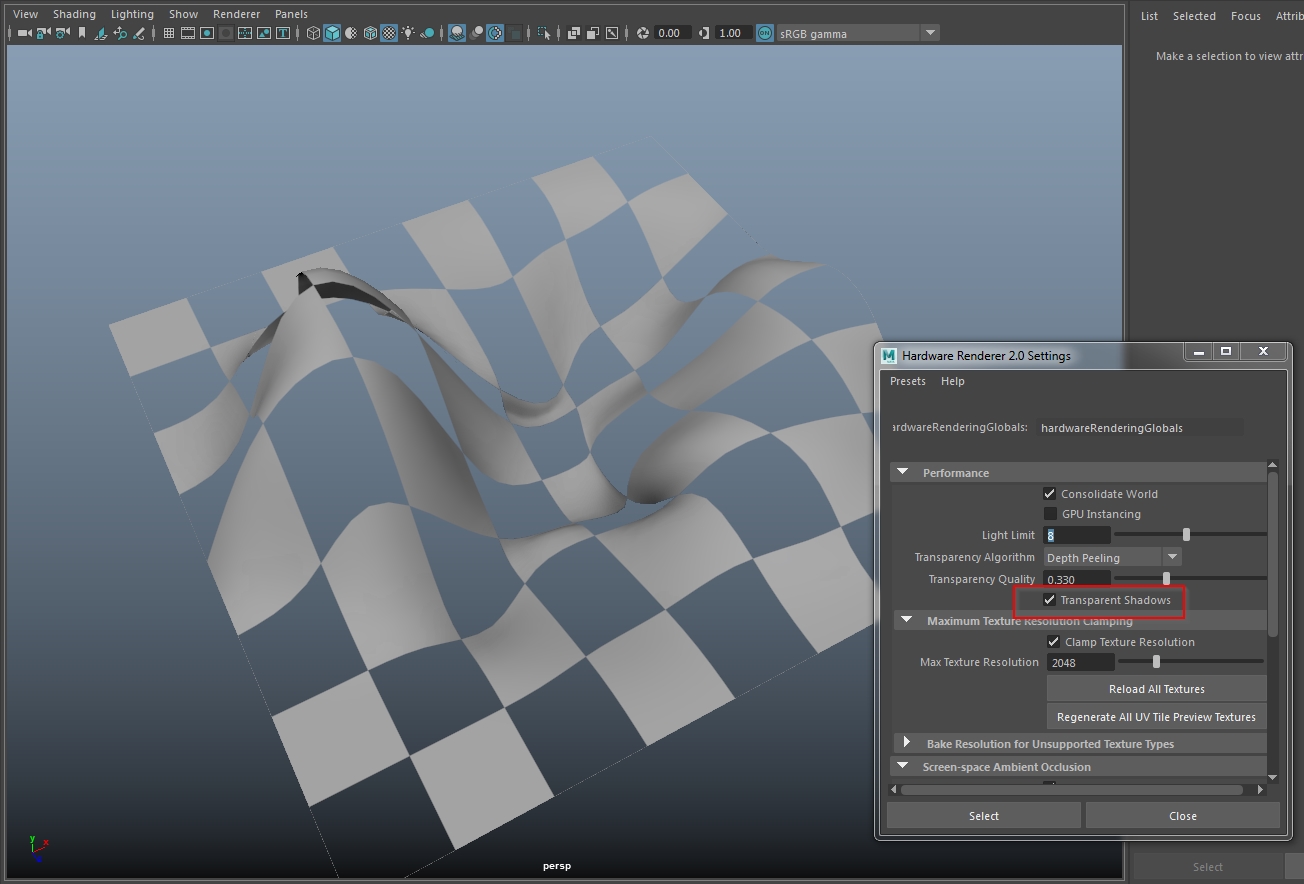Toggle the Textured checker sphere icon
The width and height of the screenshot is (1304, 884).
[x=389, y=33]
